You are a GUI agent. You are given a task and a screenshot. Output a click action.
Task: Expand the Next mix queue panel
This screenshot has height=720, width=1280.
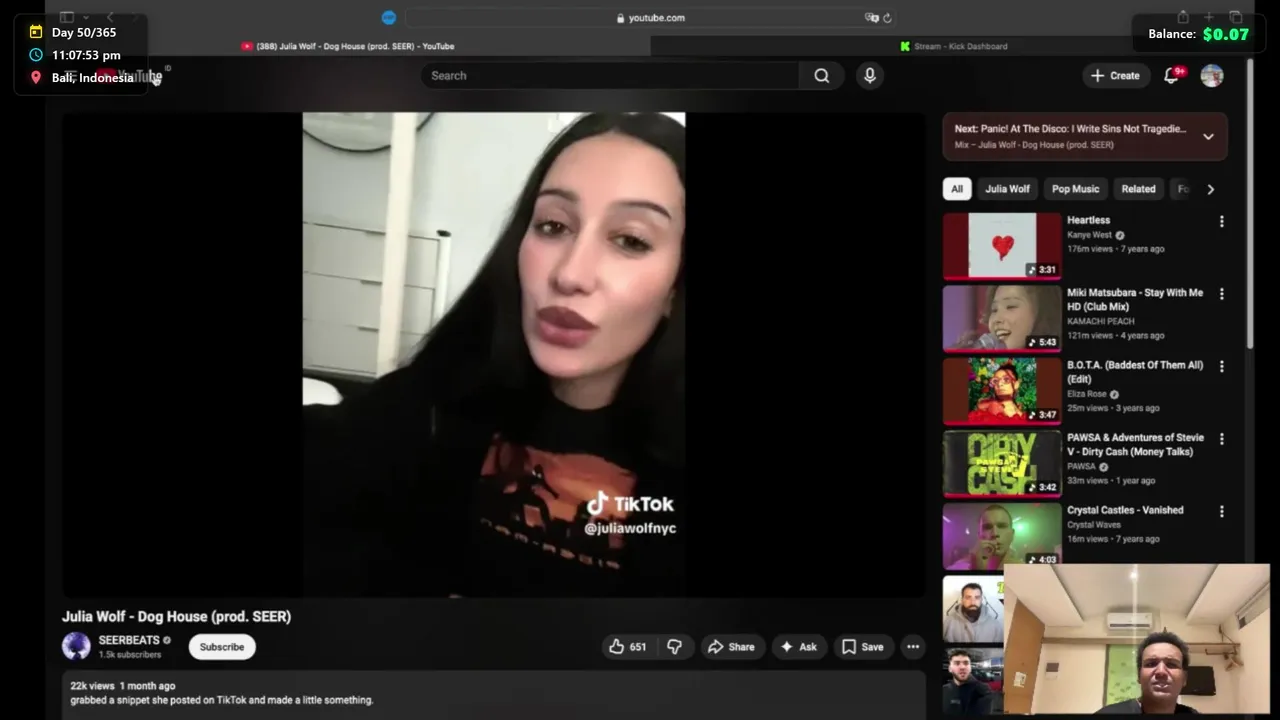(x=1208, y=137)
